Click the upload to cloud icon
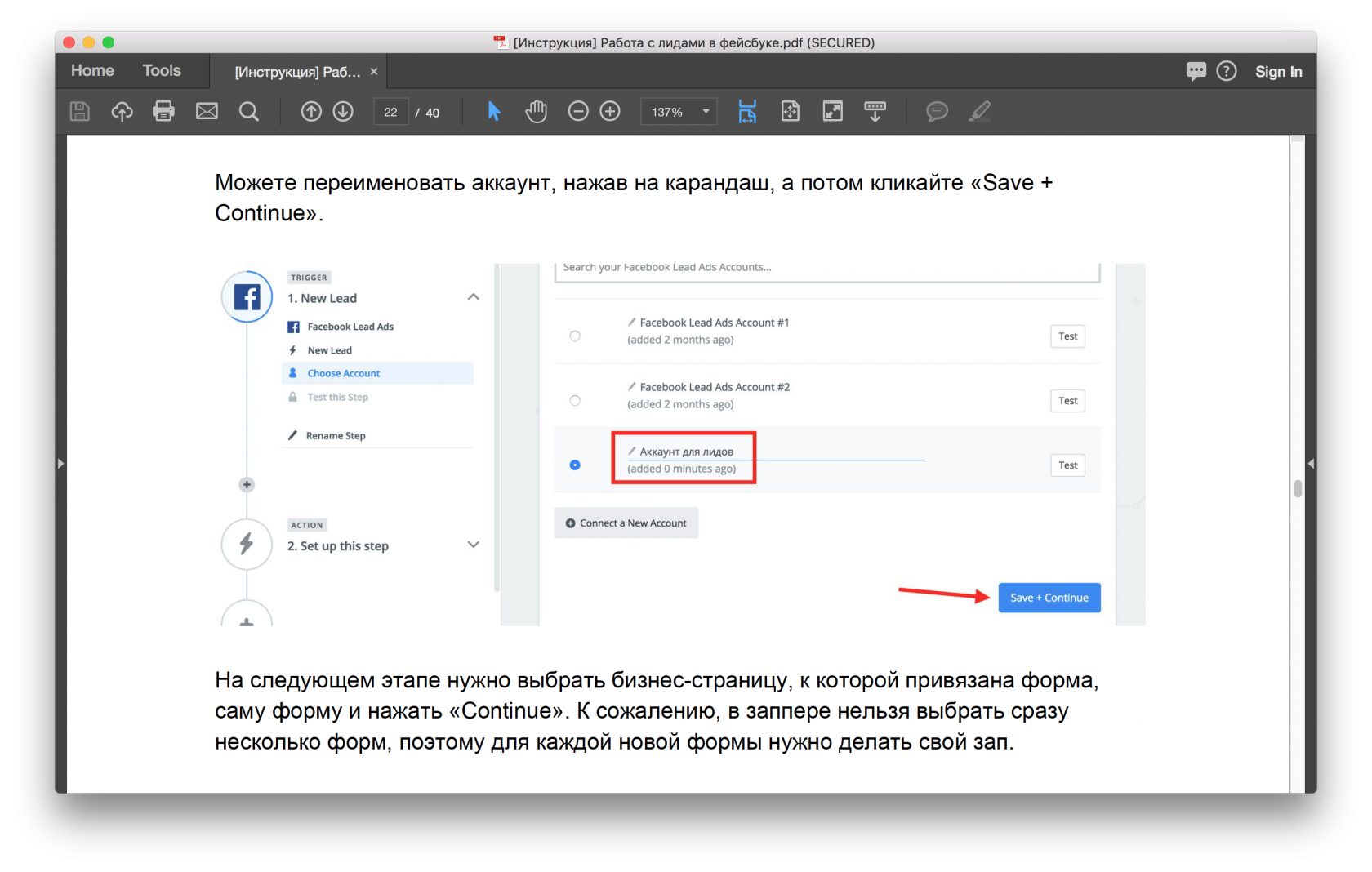Viewport: 1372px width, 872px height. (122, 112)
